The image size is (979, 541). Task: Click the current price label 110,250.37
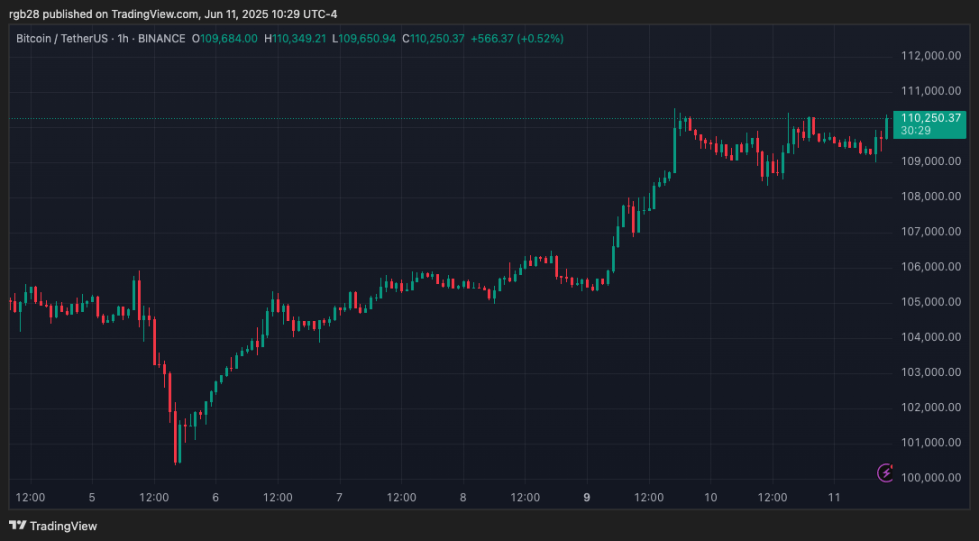930,118
